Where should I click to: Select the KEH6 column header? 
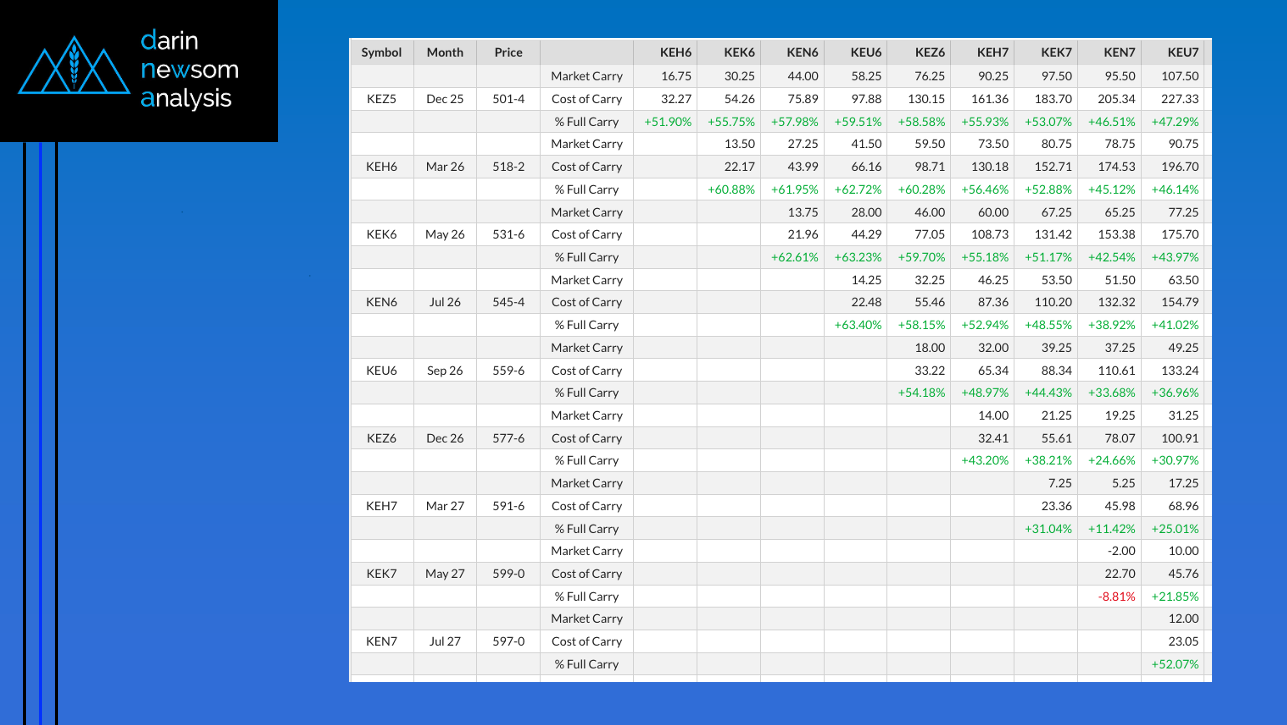pos(675,53)
